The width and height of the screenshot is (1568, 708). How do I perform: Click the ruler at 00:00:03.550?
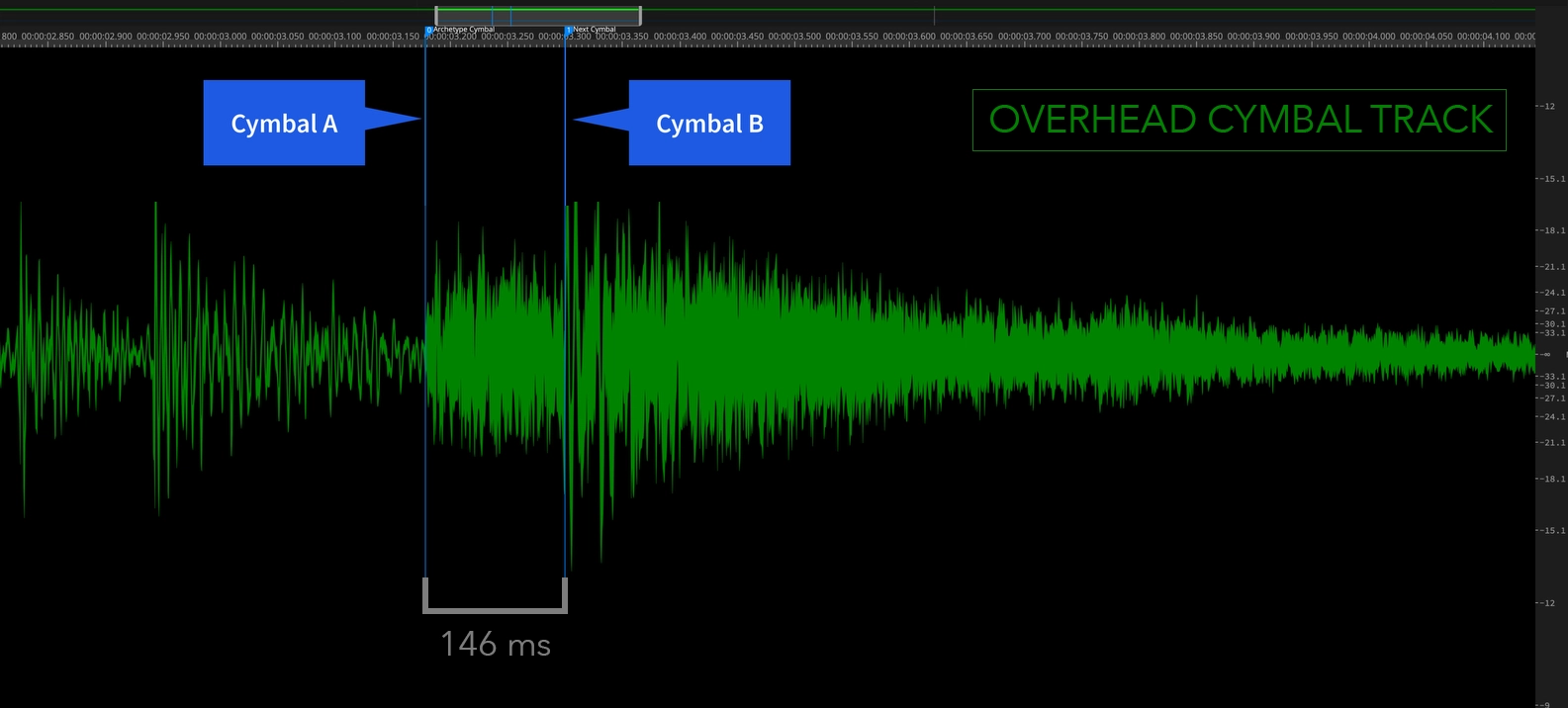[852, 37]
